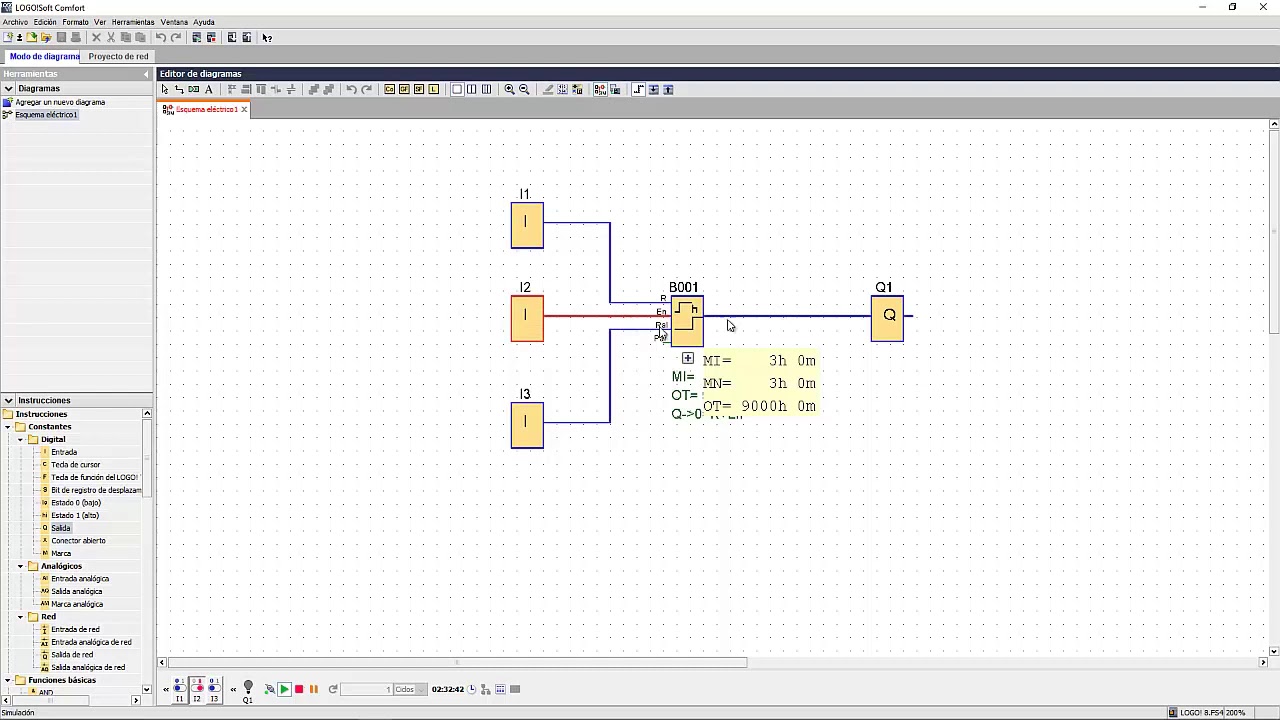
Task: Collapse the Herramientas panel with the arrow
Action: (147, 74)
